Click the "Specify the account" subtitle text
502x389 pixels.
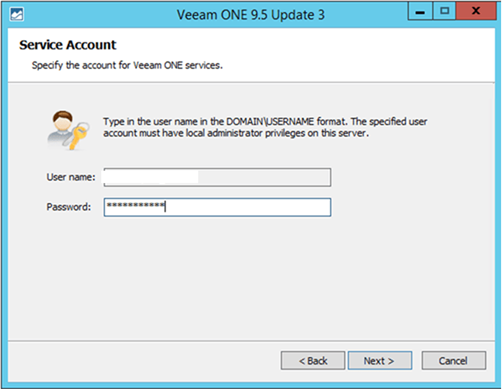point(127,65)
